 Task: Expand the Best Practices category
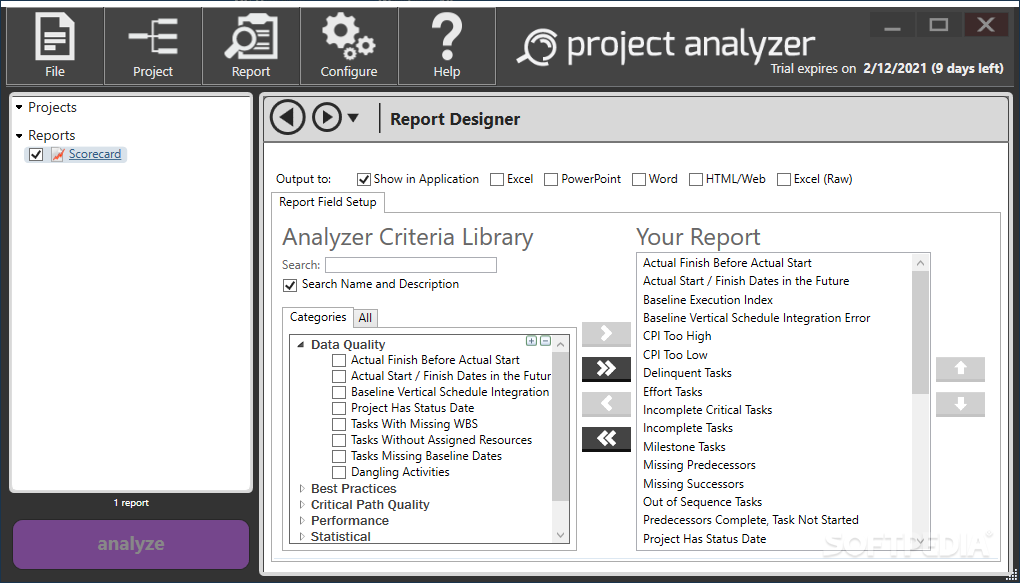302,488
